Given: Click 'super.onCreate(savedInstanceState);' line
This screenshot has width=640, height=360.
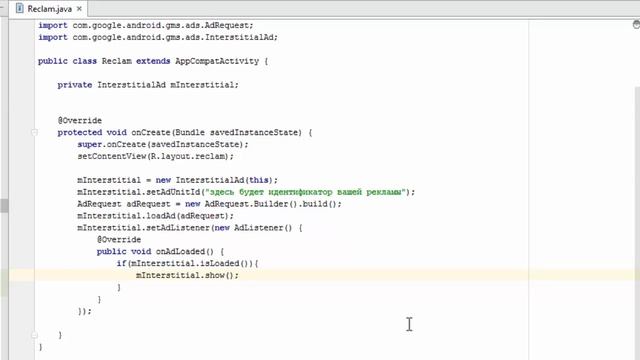Looking at the screenshot, I should pyautogui.click(x=162, y=144).
